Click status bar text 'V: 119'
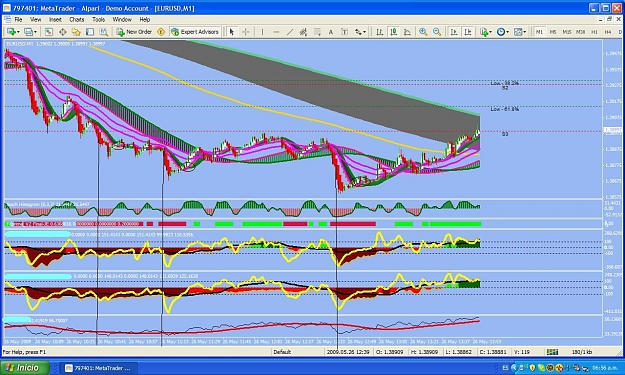Image resolution: width=625 pixels, height=375 pixels. (x=522, y=352)
